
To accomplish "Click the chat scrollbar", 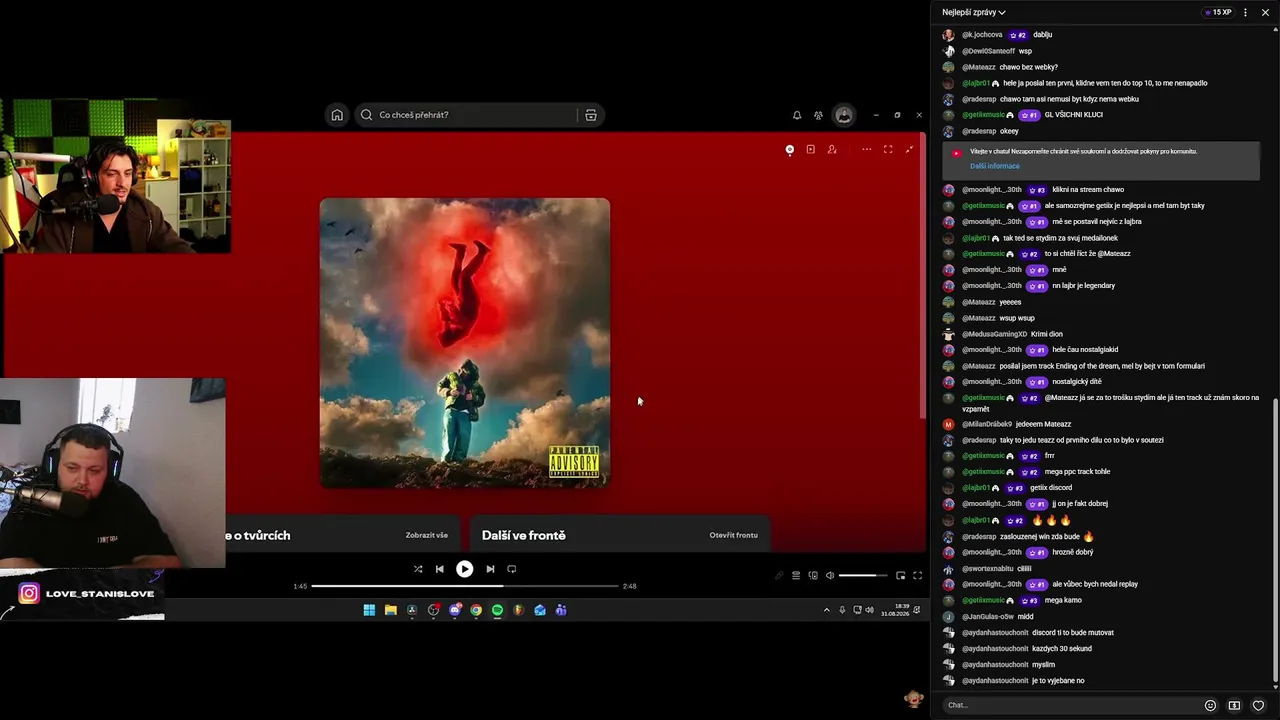I will click(x=1275, y=540).
